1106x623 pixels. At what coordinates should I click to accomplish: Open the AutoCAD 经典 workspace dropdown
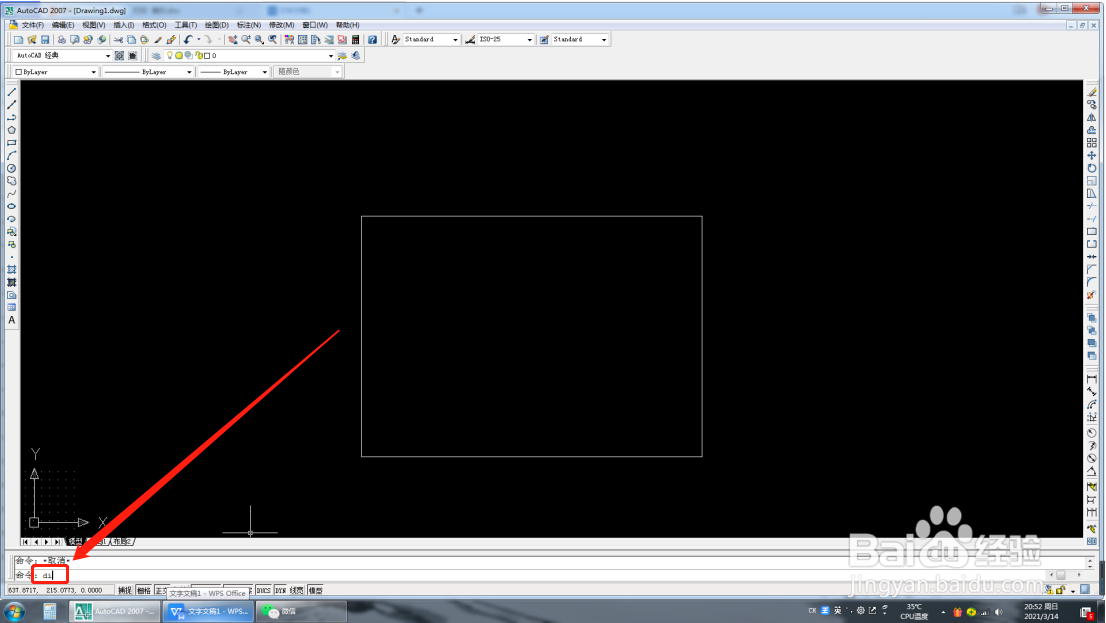point(108,56)
